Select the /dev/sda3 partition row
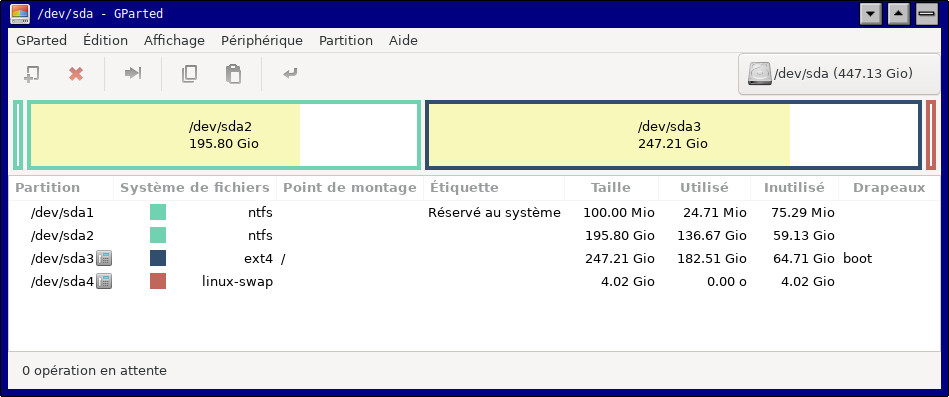The height and width of the screenshot is (397, 949). pyautogui.click(x=474, y=258)
